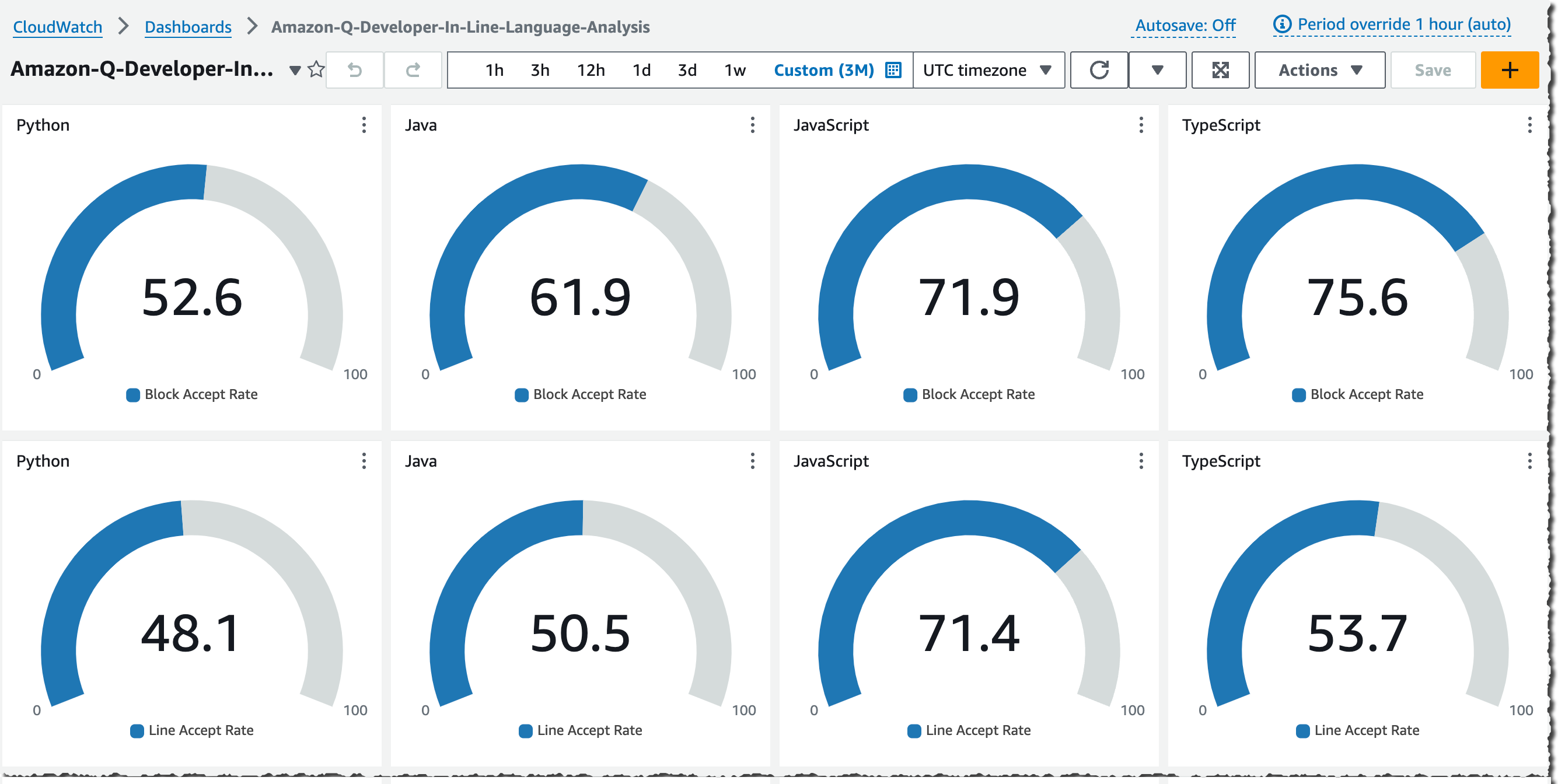Open the Actions dropdown
Screen dimensions: 1558x784
click(1319, 69)
